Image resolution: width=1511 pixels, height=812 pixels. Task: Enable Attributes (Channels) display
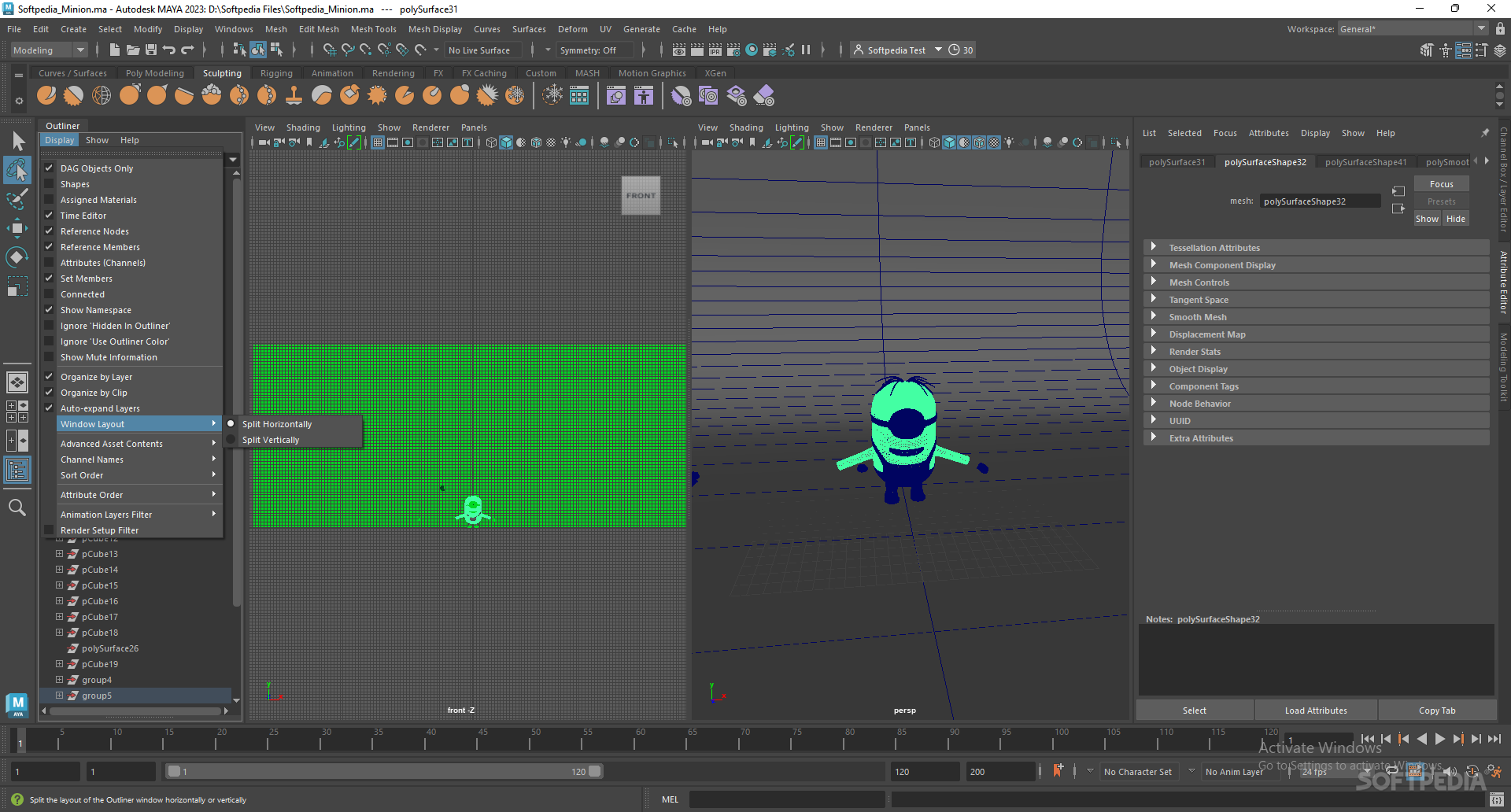(49, 263)
